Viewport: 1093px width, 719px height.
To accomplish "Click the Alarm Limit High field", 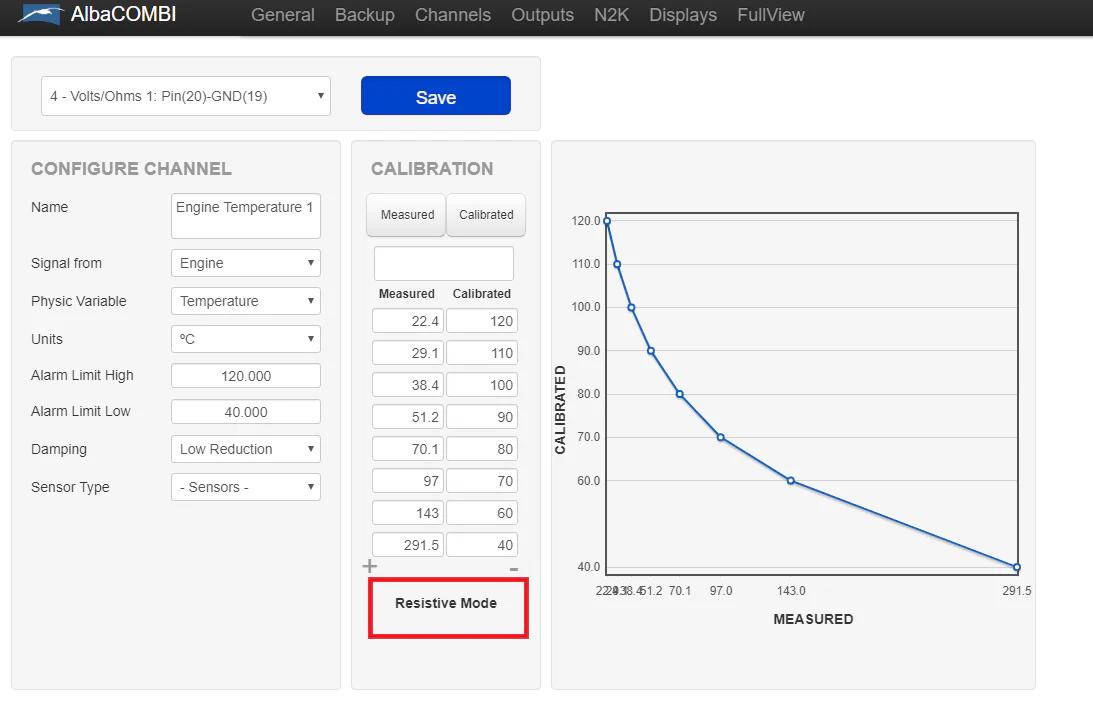I will [245, 376].
